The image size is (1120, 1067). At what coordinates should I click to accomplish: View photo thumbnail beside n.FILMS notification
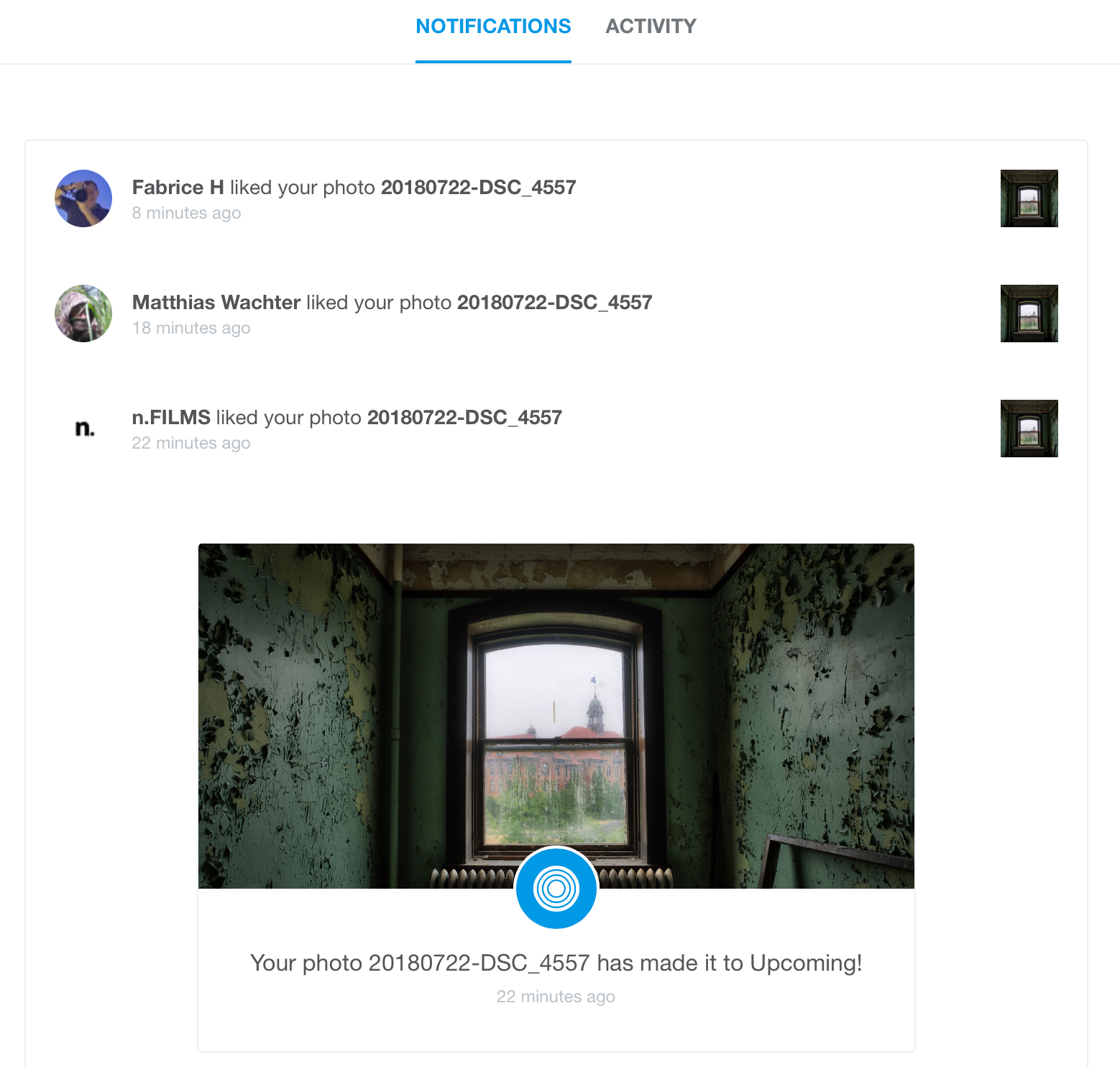click(x=1029, y=429)
